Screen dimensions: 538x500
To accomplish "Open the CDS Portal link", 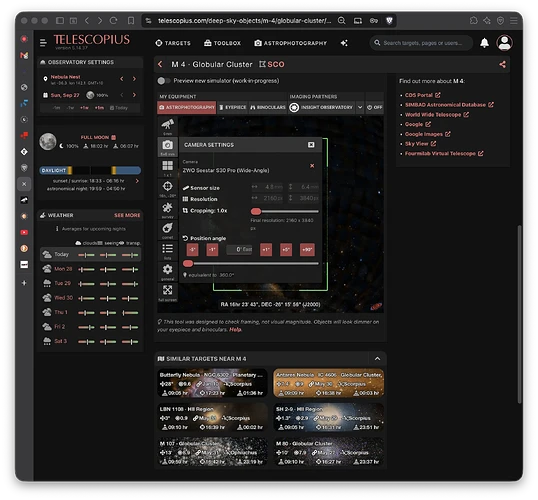I will [x=422, y=95].
